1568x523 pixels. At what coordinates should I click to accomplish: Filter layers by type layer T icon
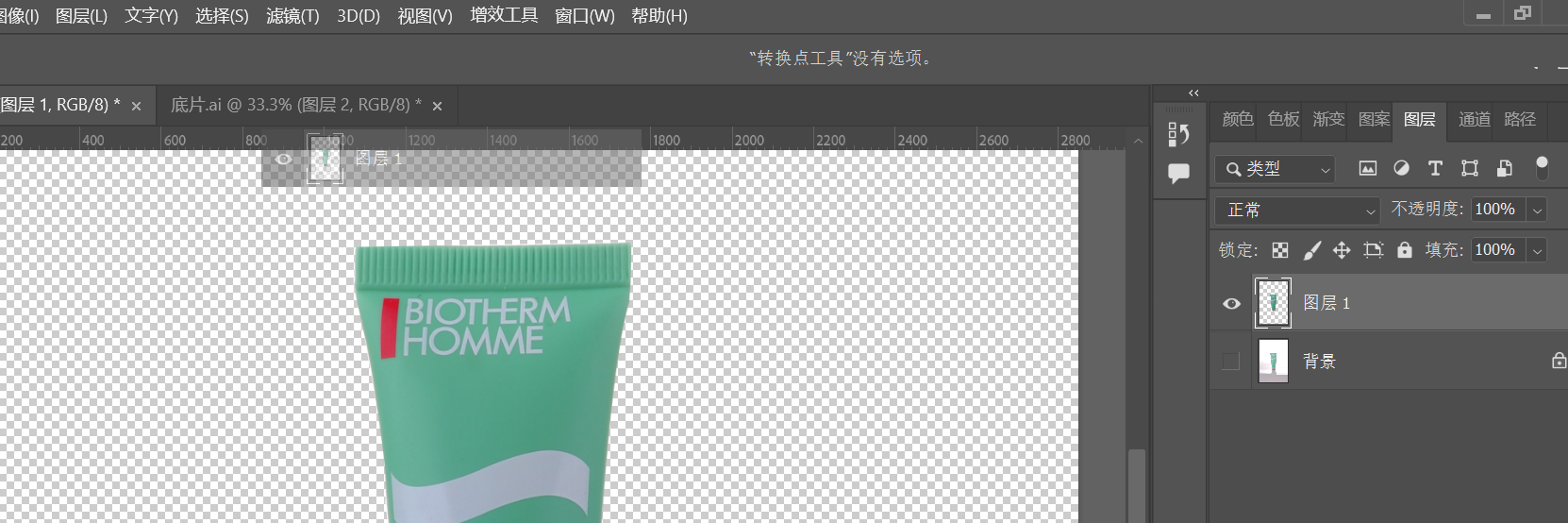1435,168
